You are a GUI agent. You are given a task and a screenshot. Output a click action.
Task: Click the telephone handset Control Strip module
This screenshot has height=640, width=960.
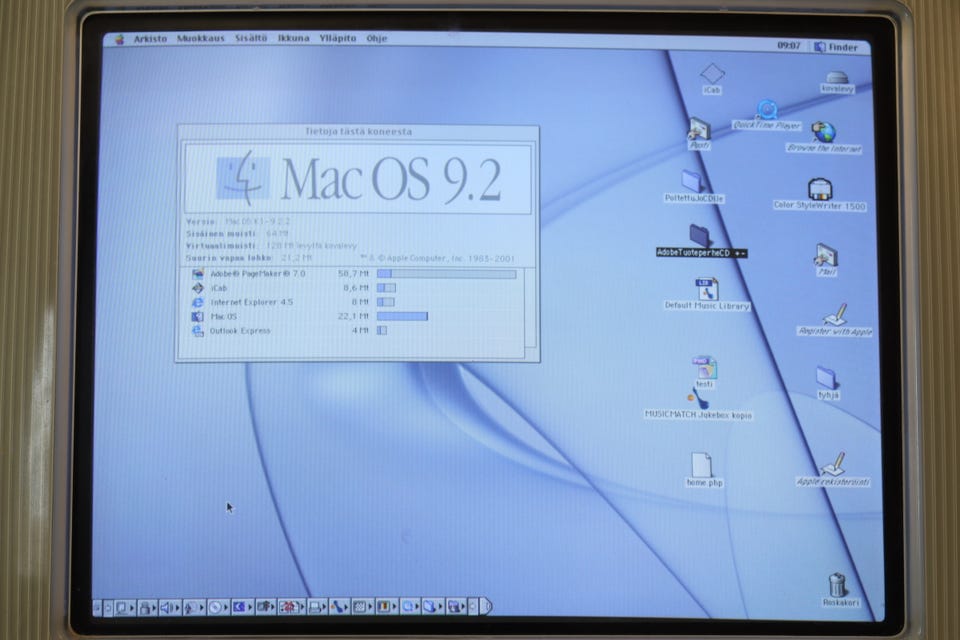pyautogui.click(x=337, y=608)
